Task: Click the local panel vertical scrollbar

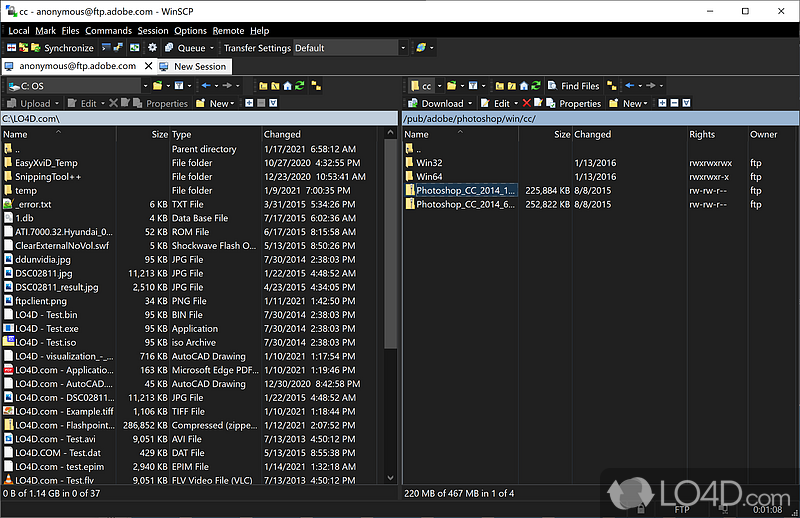Action: click(392, 300)
